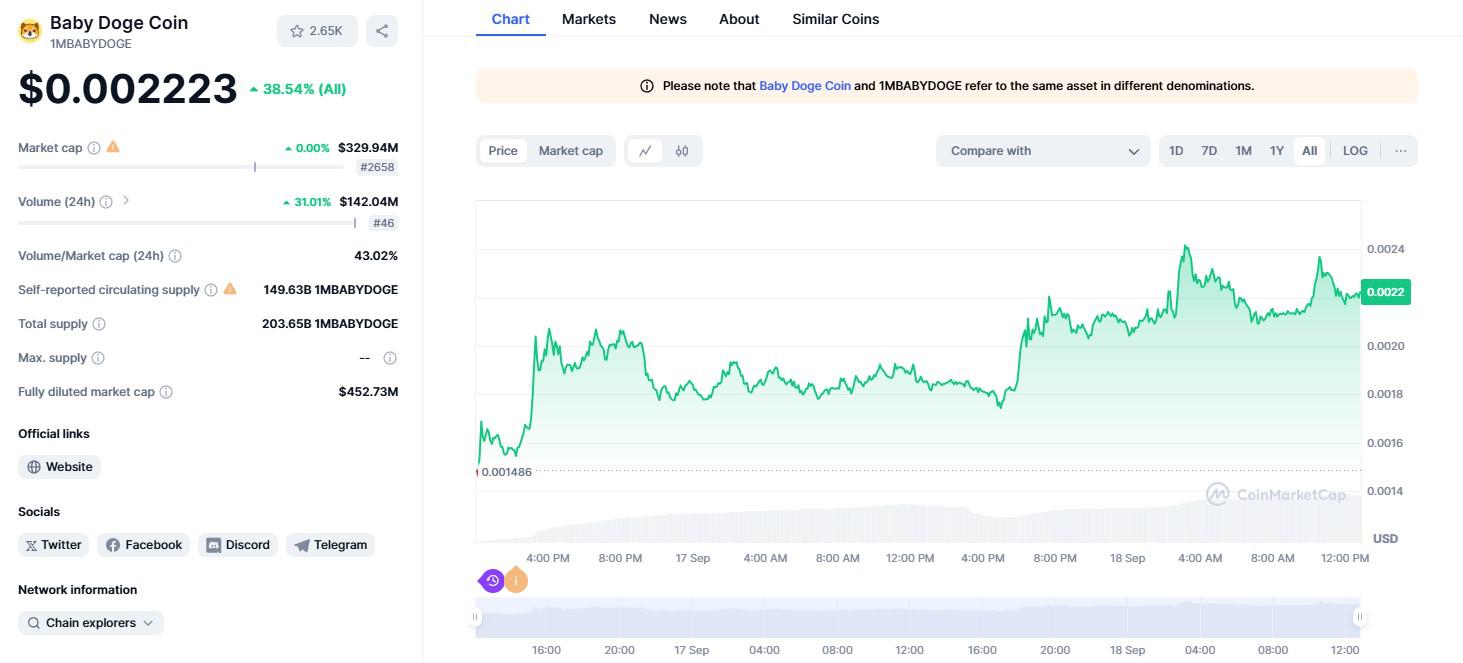Viewport: 1463px width, 663px height.
Task: Switch to the Markets tab
Action: coord(589,19)
